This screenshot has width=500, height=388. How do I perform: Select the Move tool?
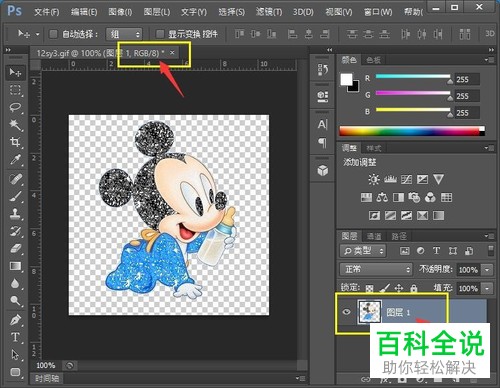tap(15, 72)
